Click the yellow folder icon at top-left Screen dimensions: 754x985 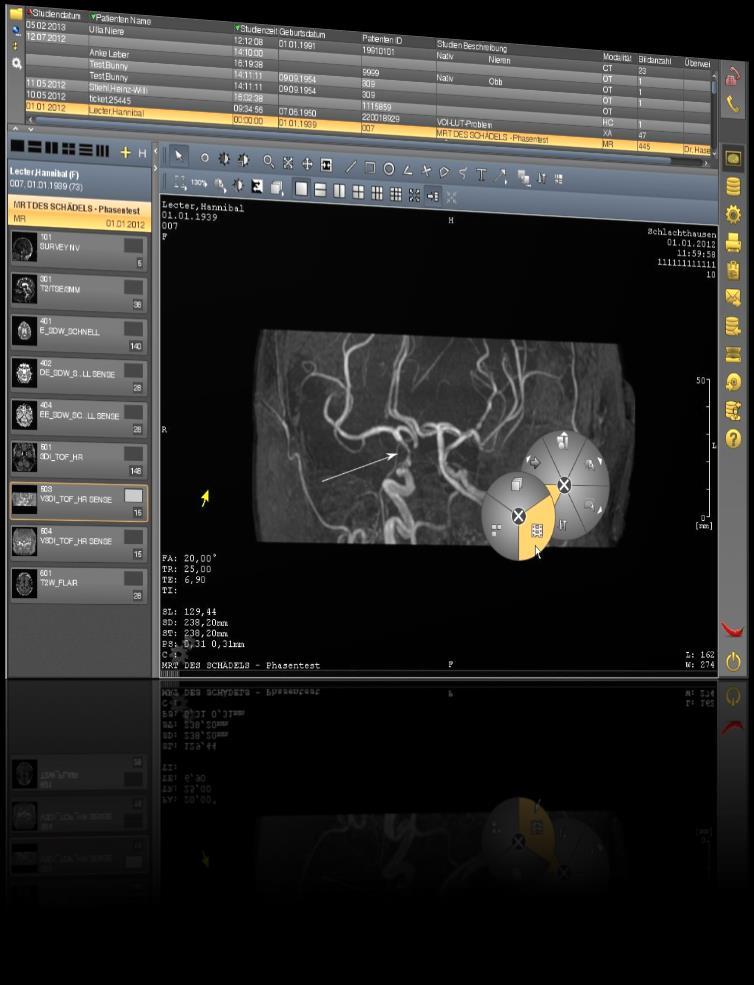[16, 13]
